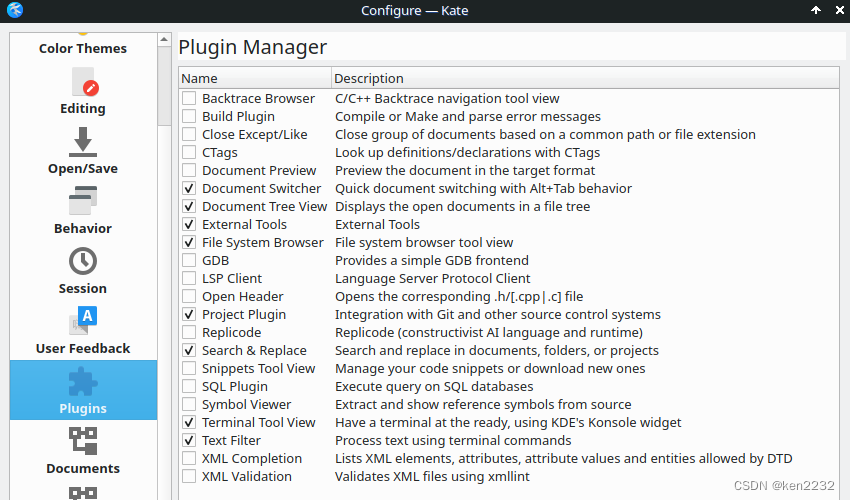The image size is (850, 500).
Task: Click the Kate app icon in title bar
Action: coord(15,10)
